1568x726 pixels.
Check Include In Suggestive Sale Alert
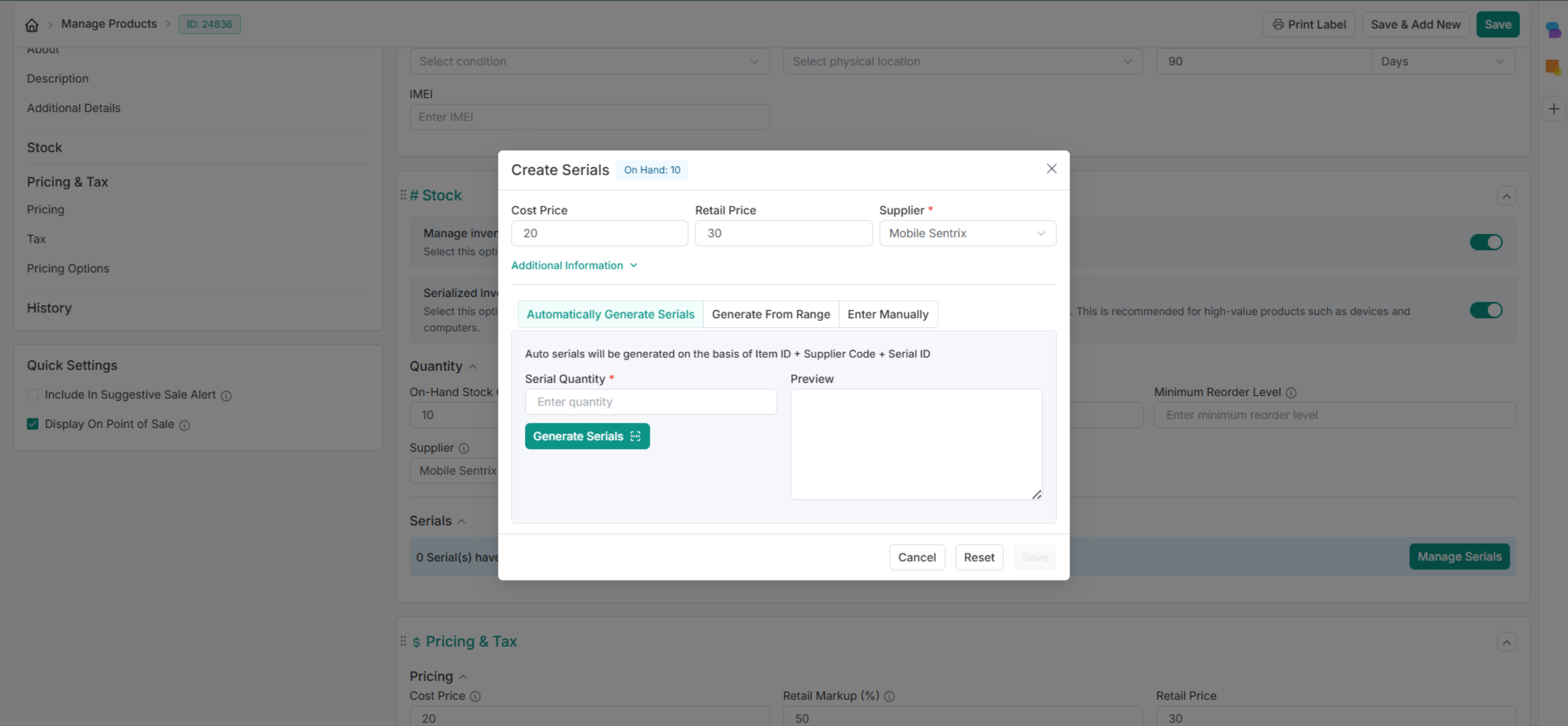coord(33,394)
